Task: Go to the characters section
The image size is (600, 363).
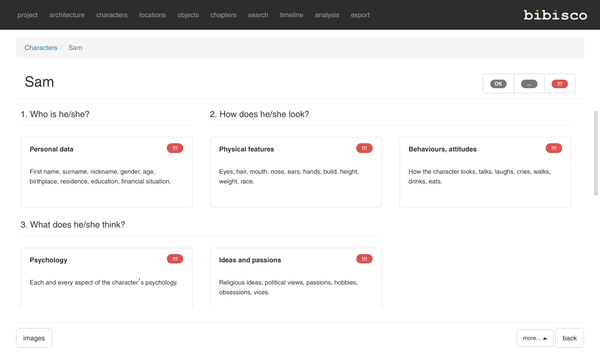Action: click(x=112, y=15)
